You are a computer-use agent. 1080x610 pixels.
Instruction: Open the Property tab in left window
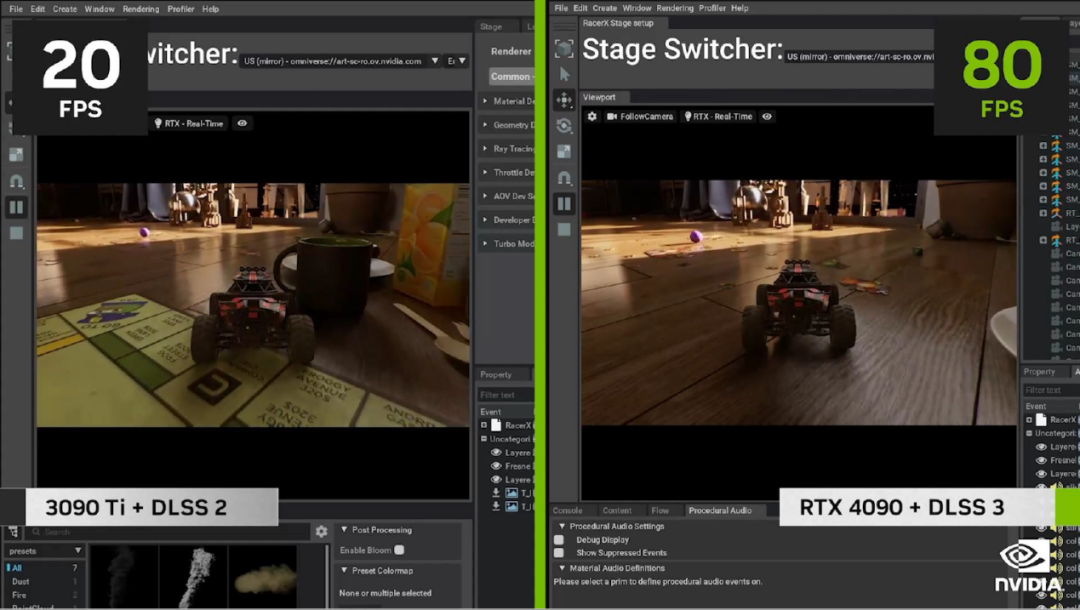[x=496, y=375]
